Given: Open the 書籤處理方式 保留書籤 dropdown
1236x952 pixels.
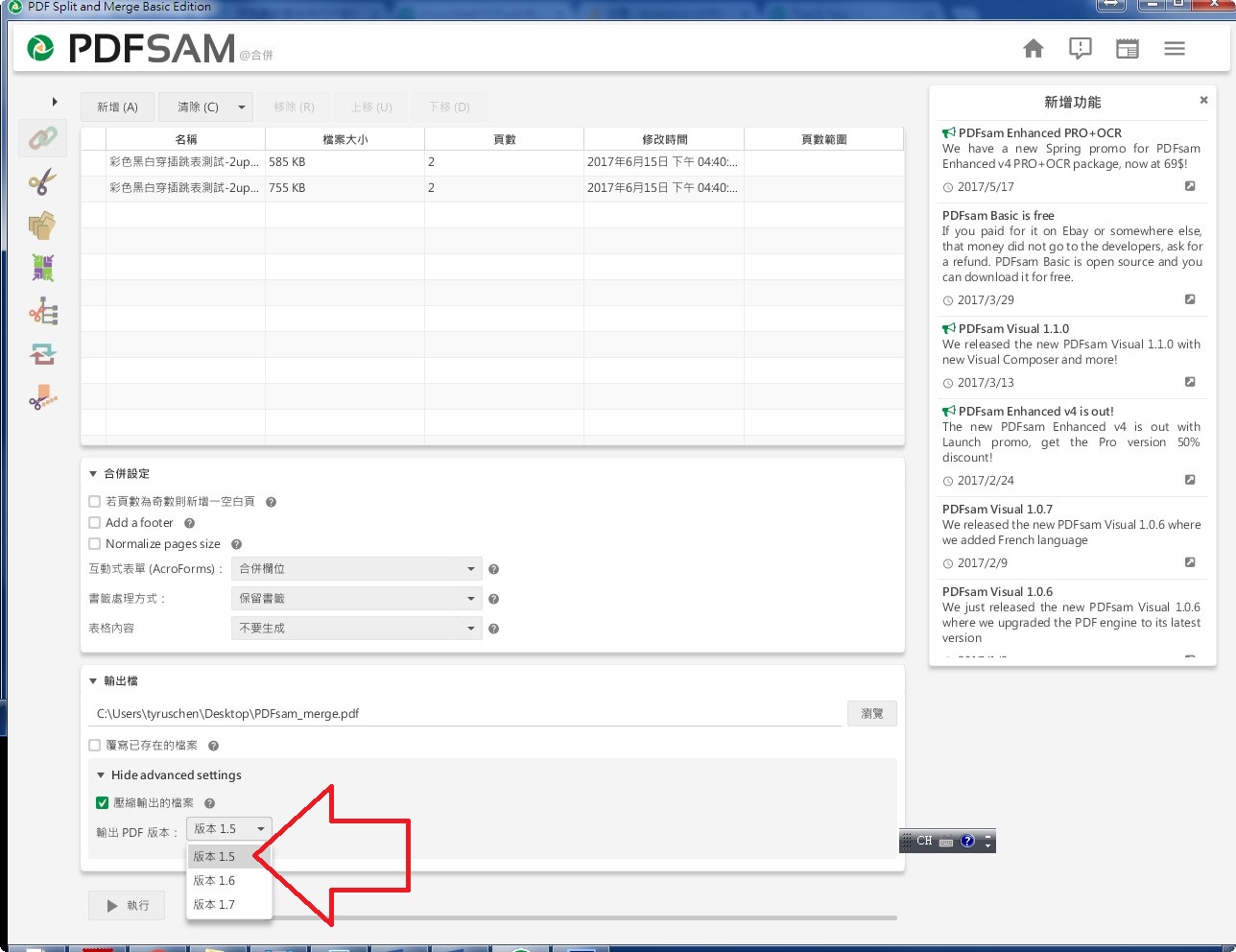Looking at the screenshot, I should (x=357, y=599).
